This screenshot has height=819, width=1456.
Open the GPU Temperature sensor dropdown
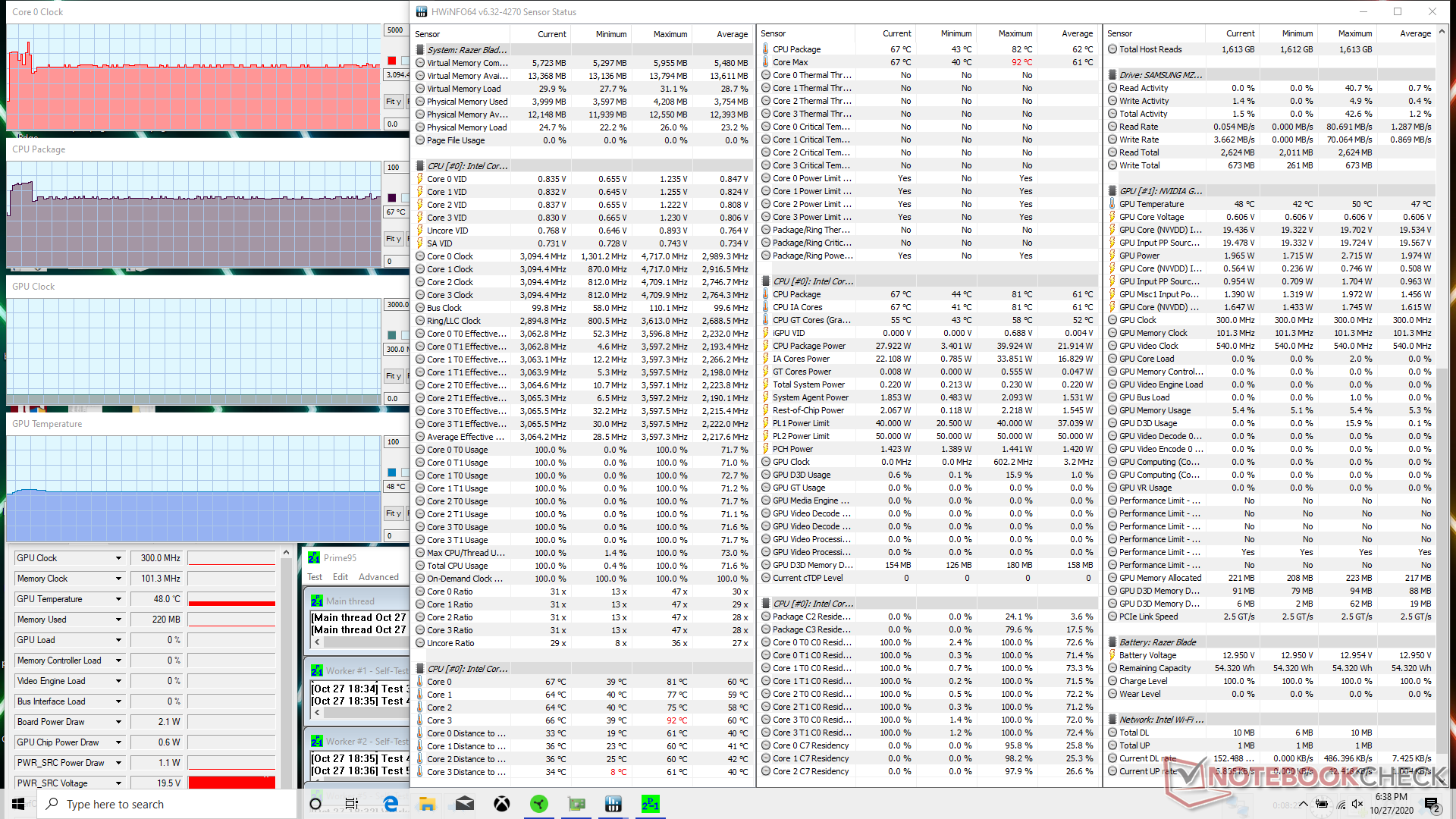click(x=118, y=599)
